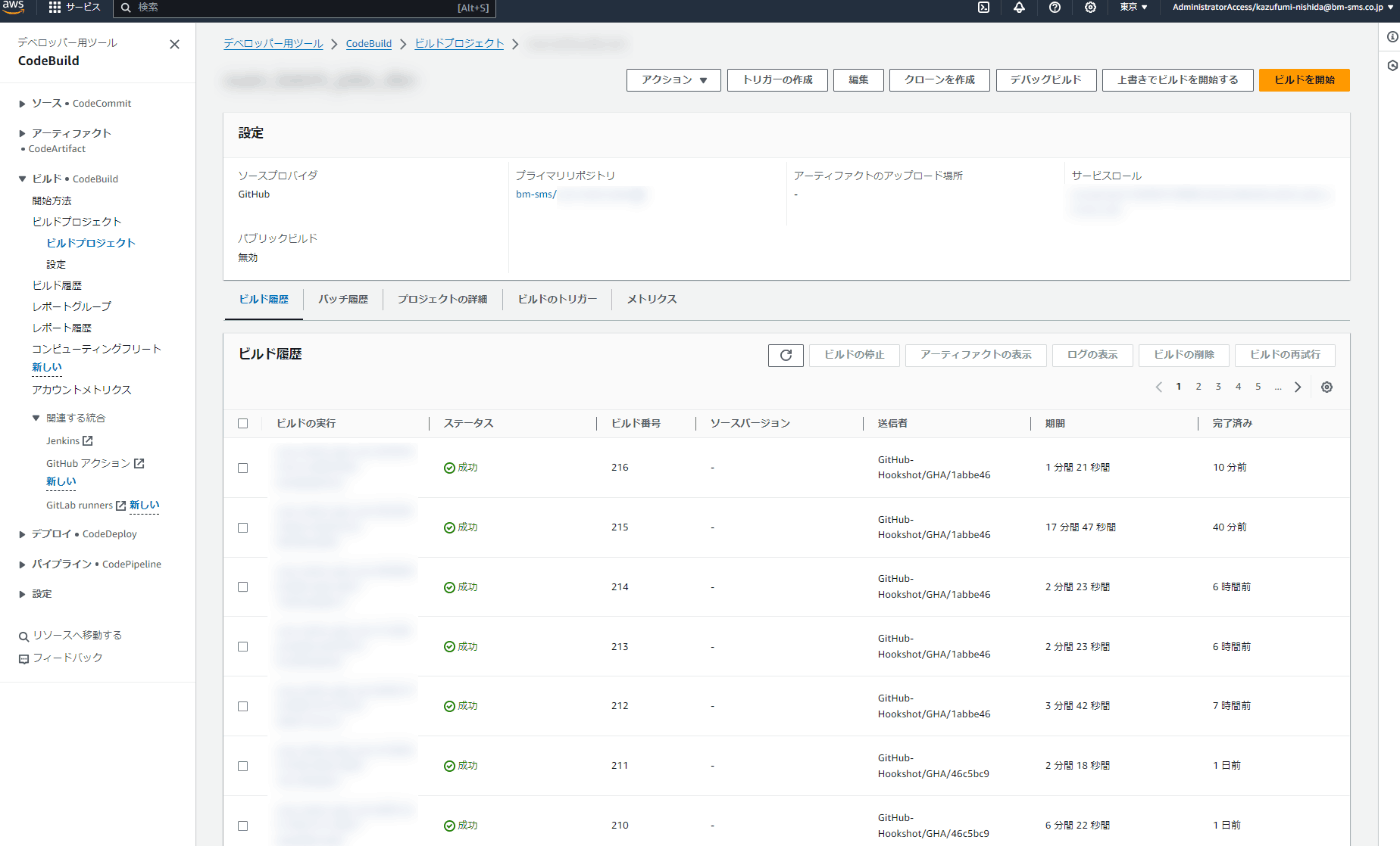Go to previous page of build history
1400x846 pixels.
(x=1158, y=387)
